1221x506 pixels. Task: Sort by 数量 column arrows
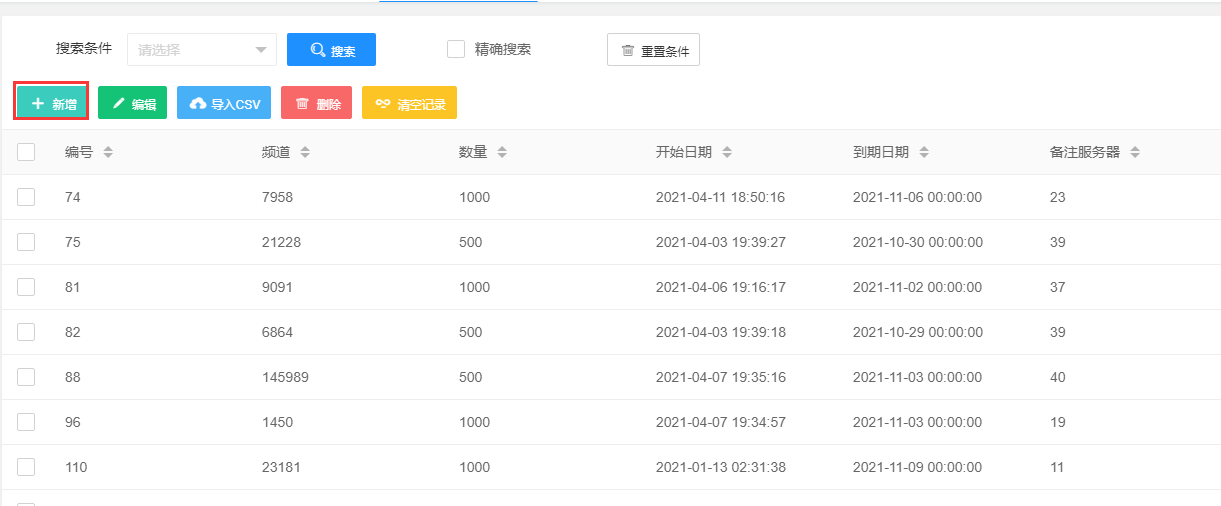502,152
